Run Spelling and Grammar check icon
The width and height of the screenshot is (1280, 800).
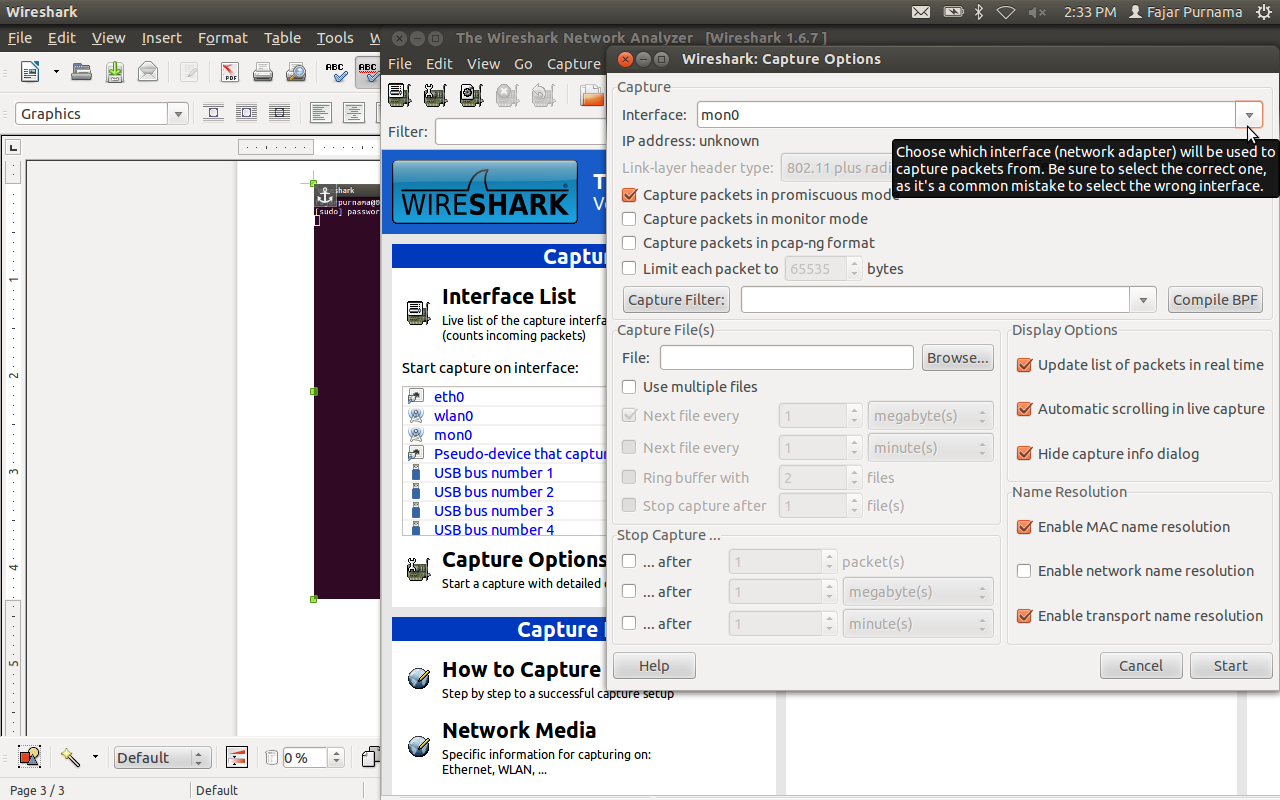click(x=336, y=72)
